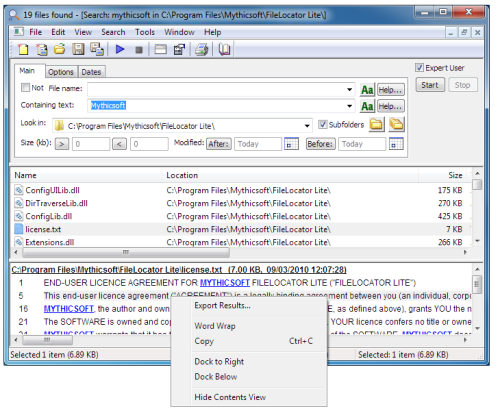This screenshot has height=411, width=500.
Task: Select license.txt in the results list
Action: tap(43, 229)
